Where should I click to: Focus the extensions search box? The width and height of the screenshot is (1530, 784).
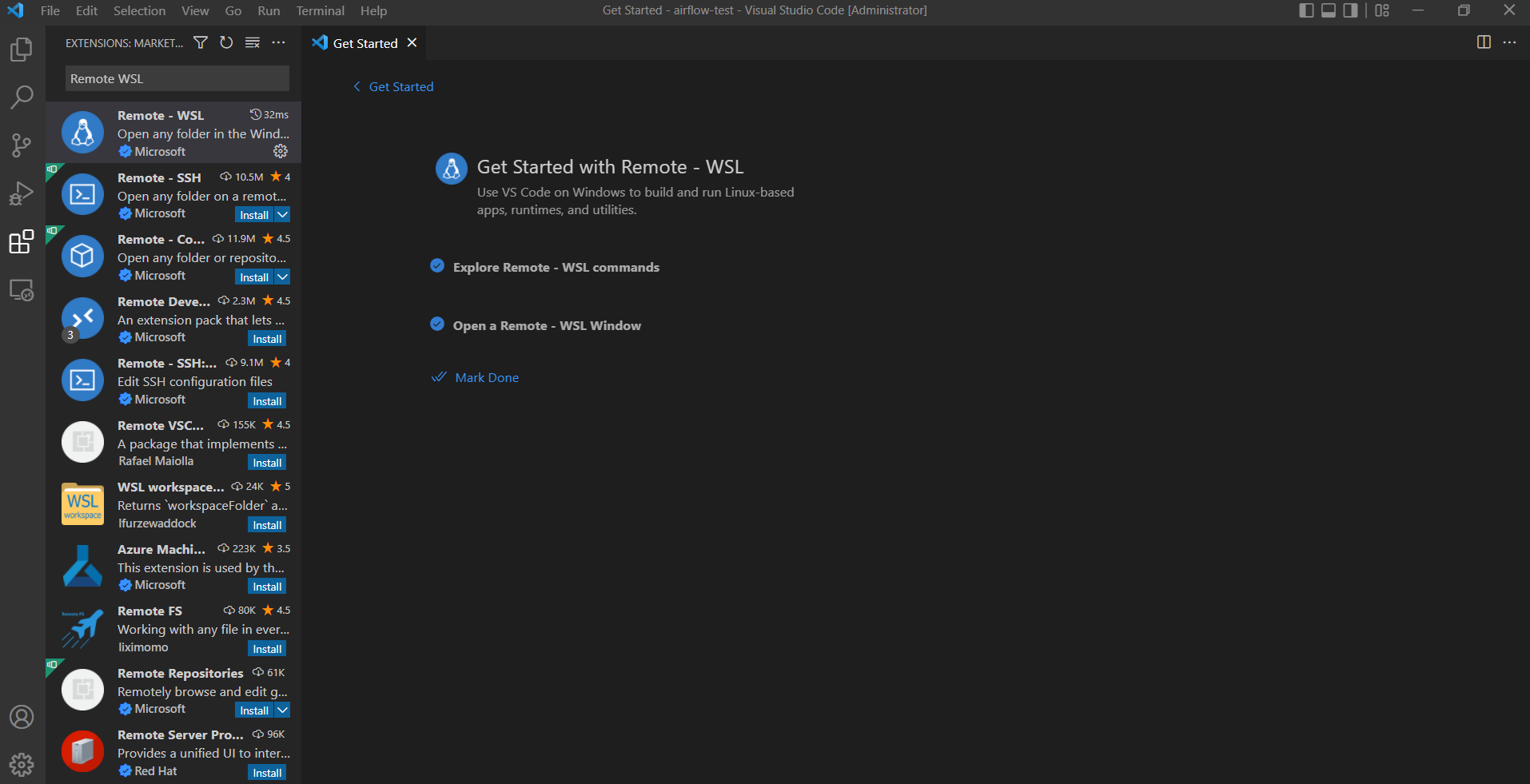point(177,78)
